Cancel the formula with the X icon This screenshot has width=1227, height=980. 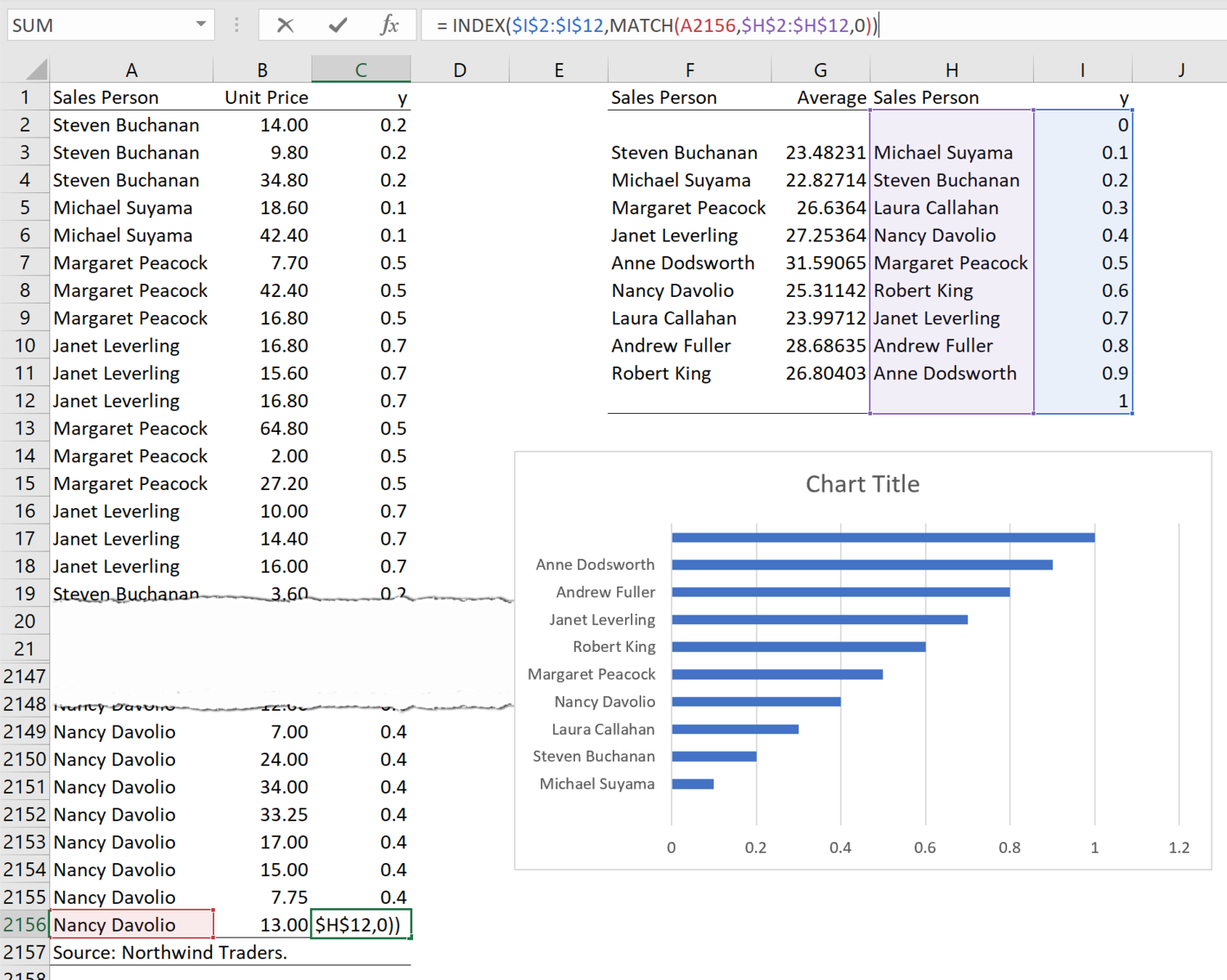click(285, 25)
